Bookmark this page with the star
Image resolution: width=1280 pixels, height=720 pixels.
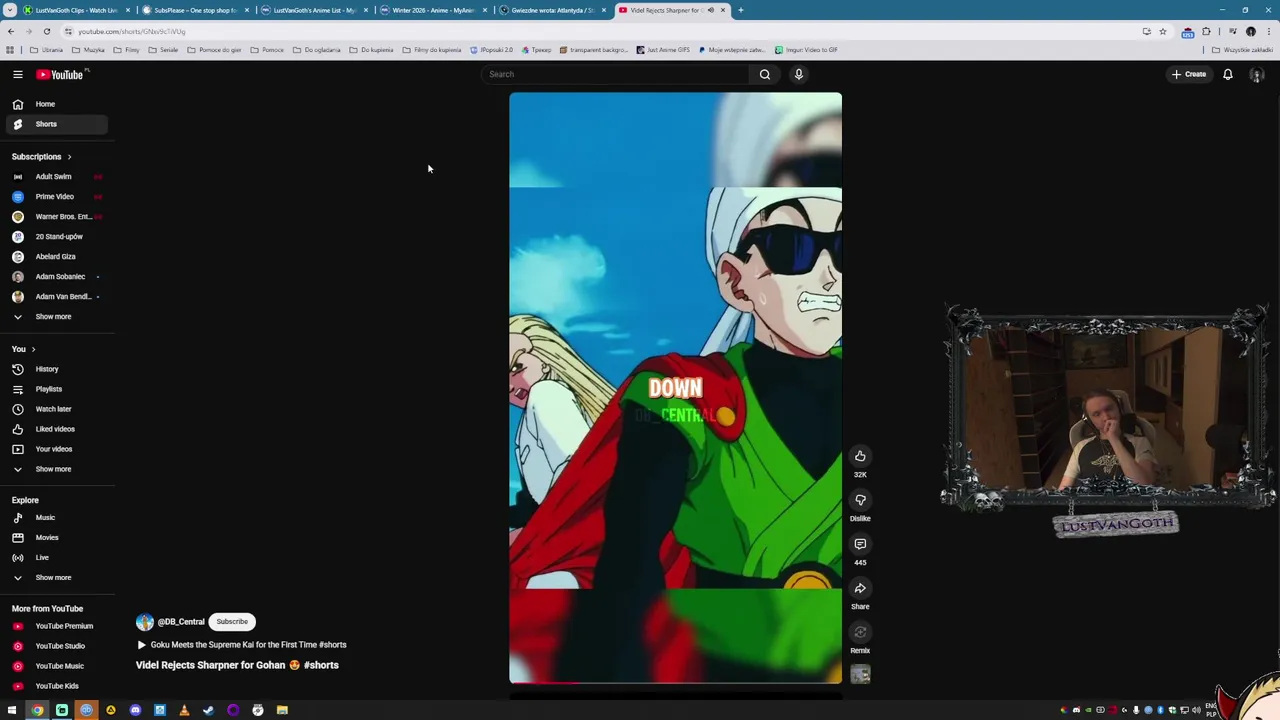pyautogui.click(x=1162, y=31)
